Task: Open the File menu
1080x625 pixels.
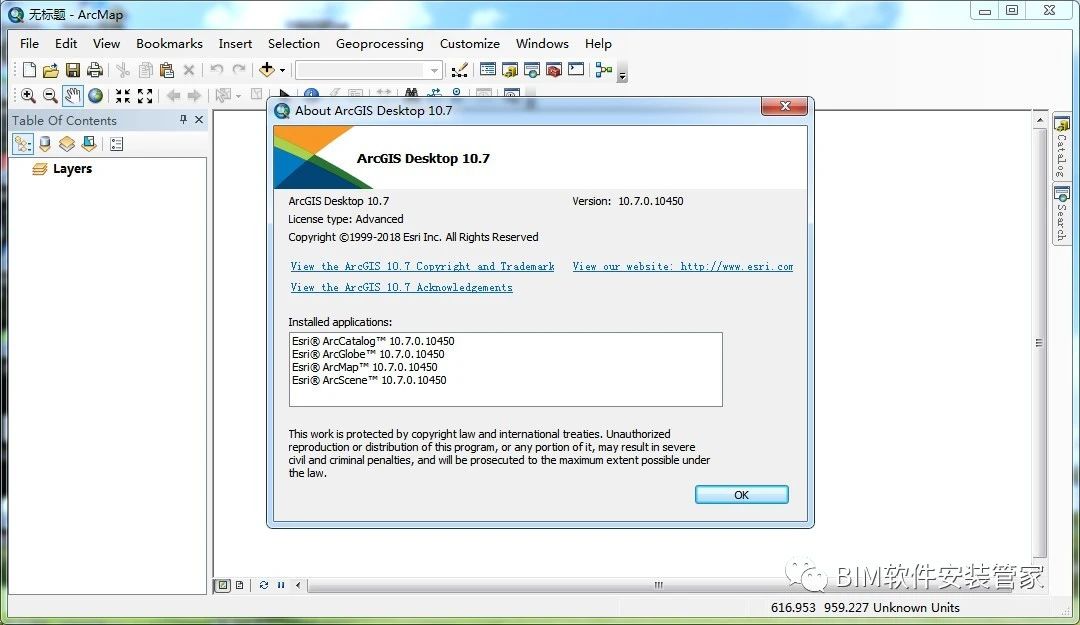Action: 30,43
